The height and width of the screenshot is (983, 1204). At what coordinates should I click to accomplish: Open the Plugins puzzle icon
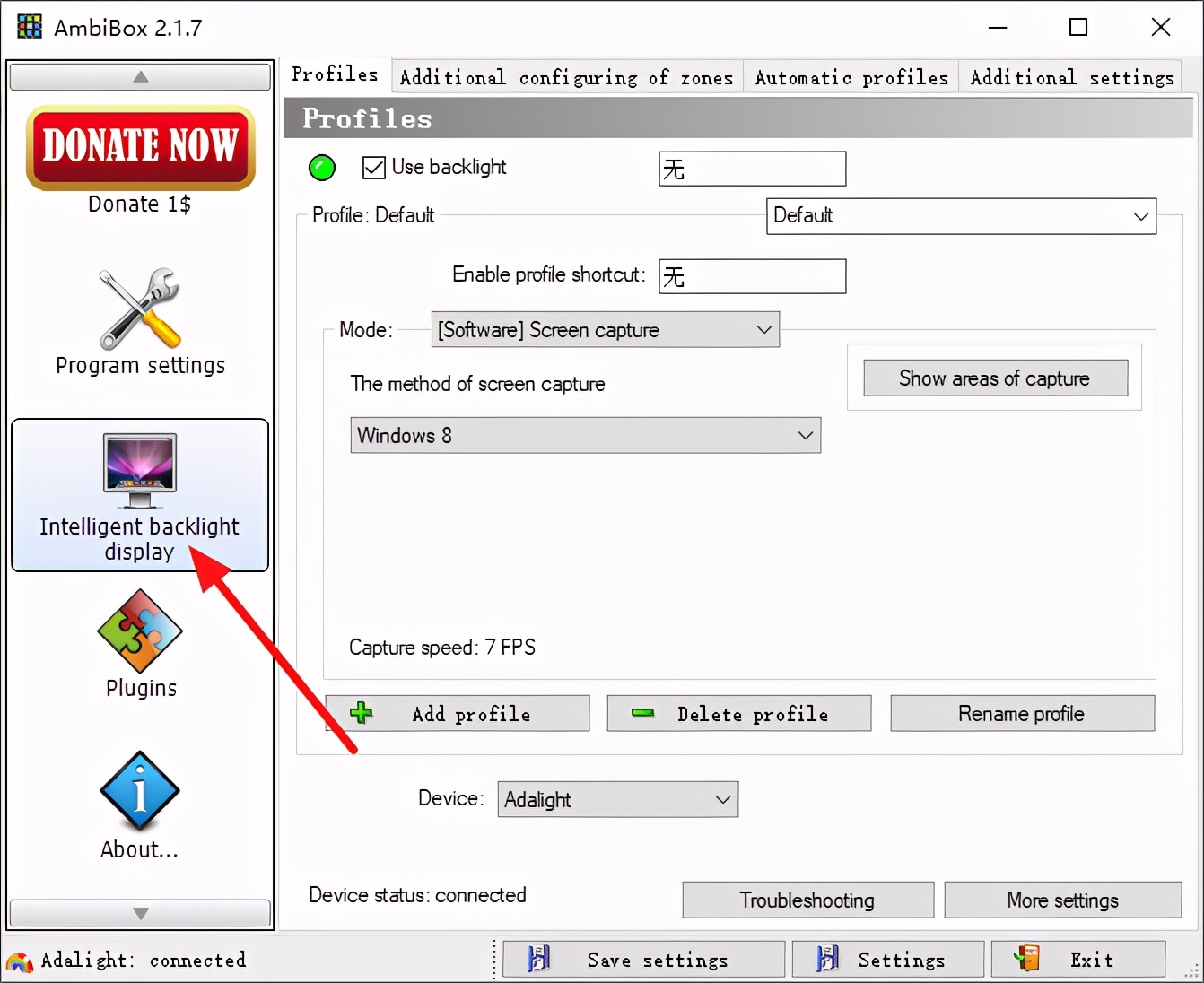point(140,631)
